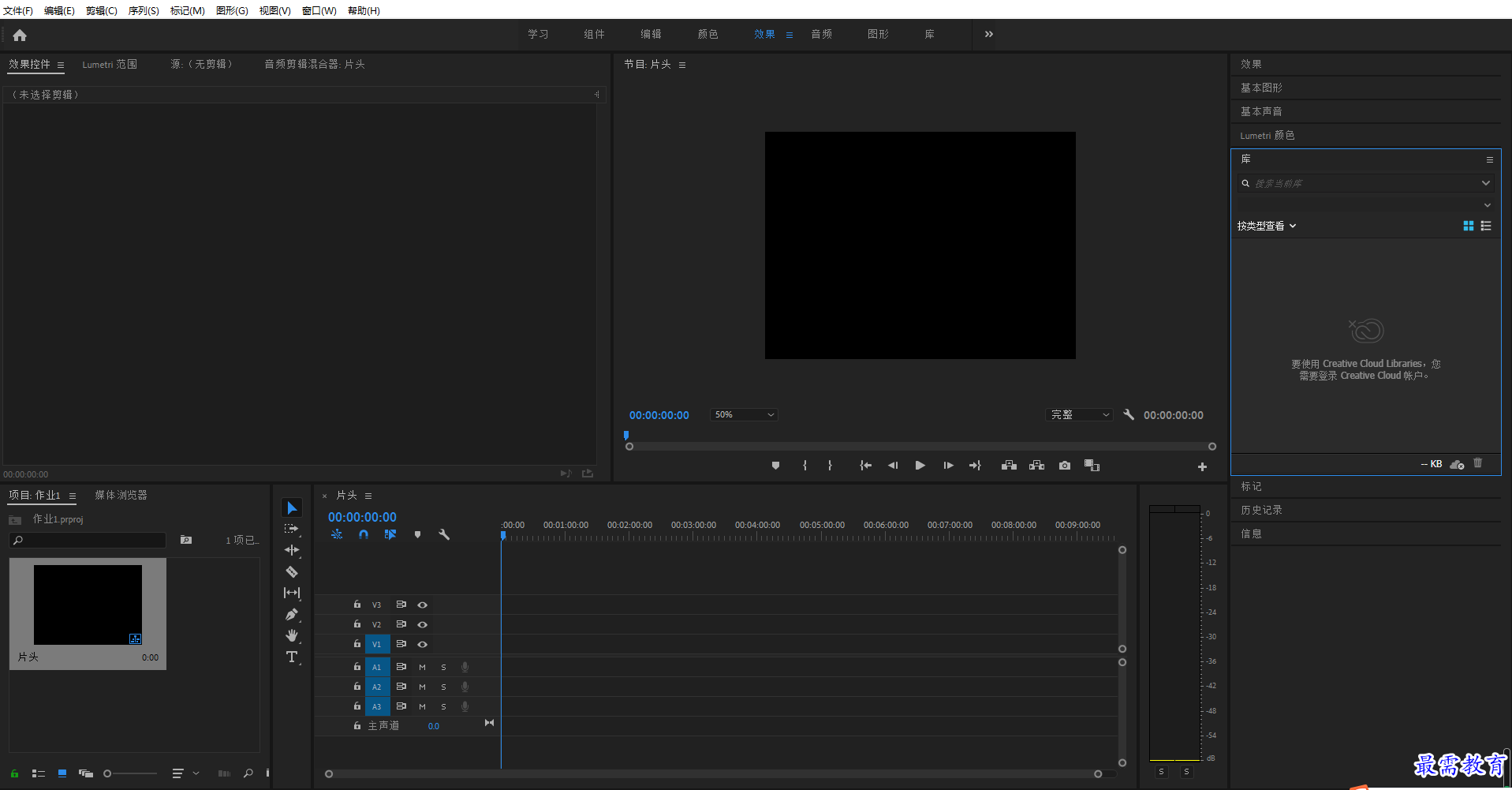
Task: Step back one frame in program monitor
Action: point(893,466)
